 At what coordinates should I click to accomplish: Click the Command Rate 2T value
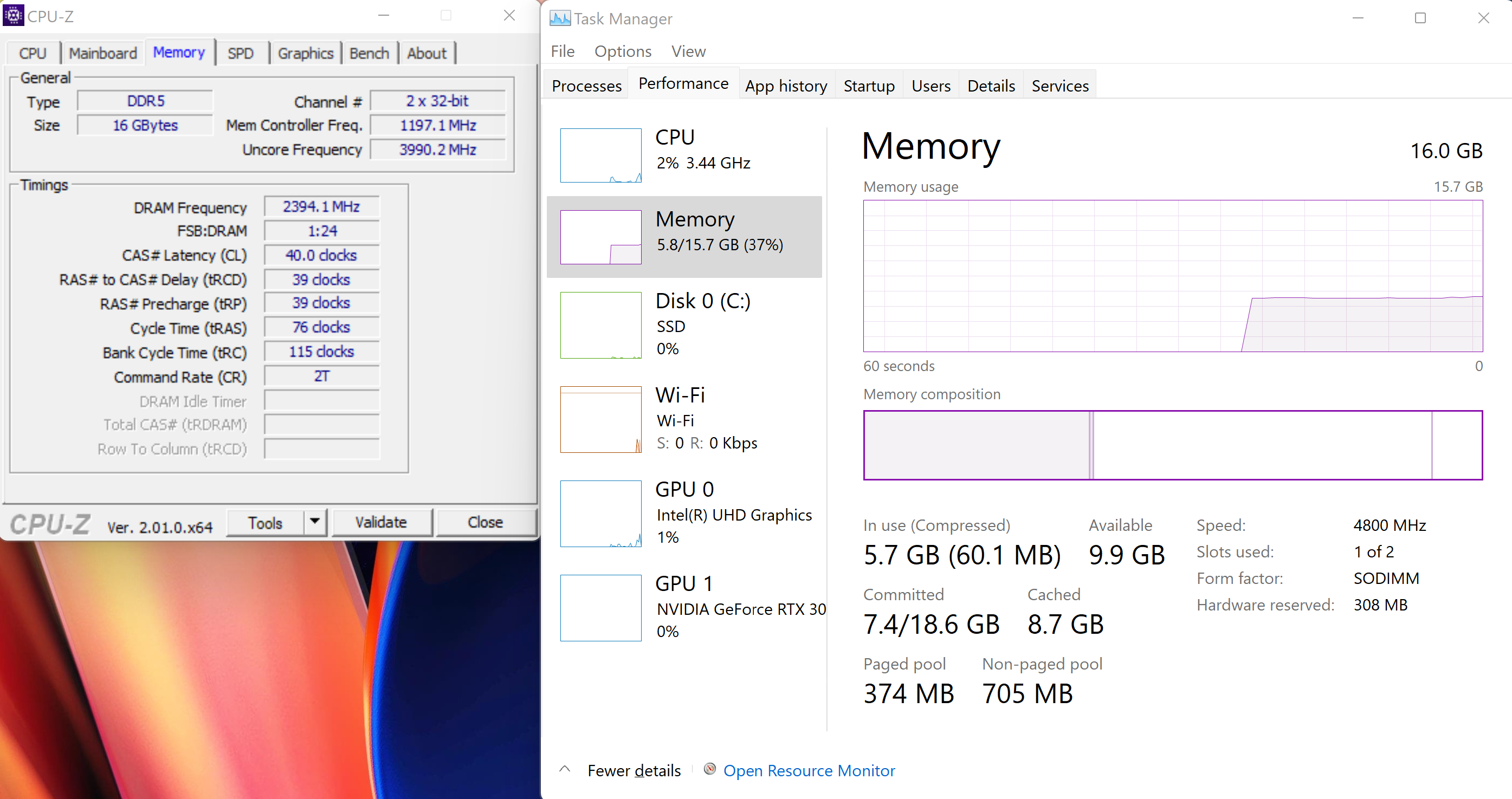coord(322,376)
